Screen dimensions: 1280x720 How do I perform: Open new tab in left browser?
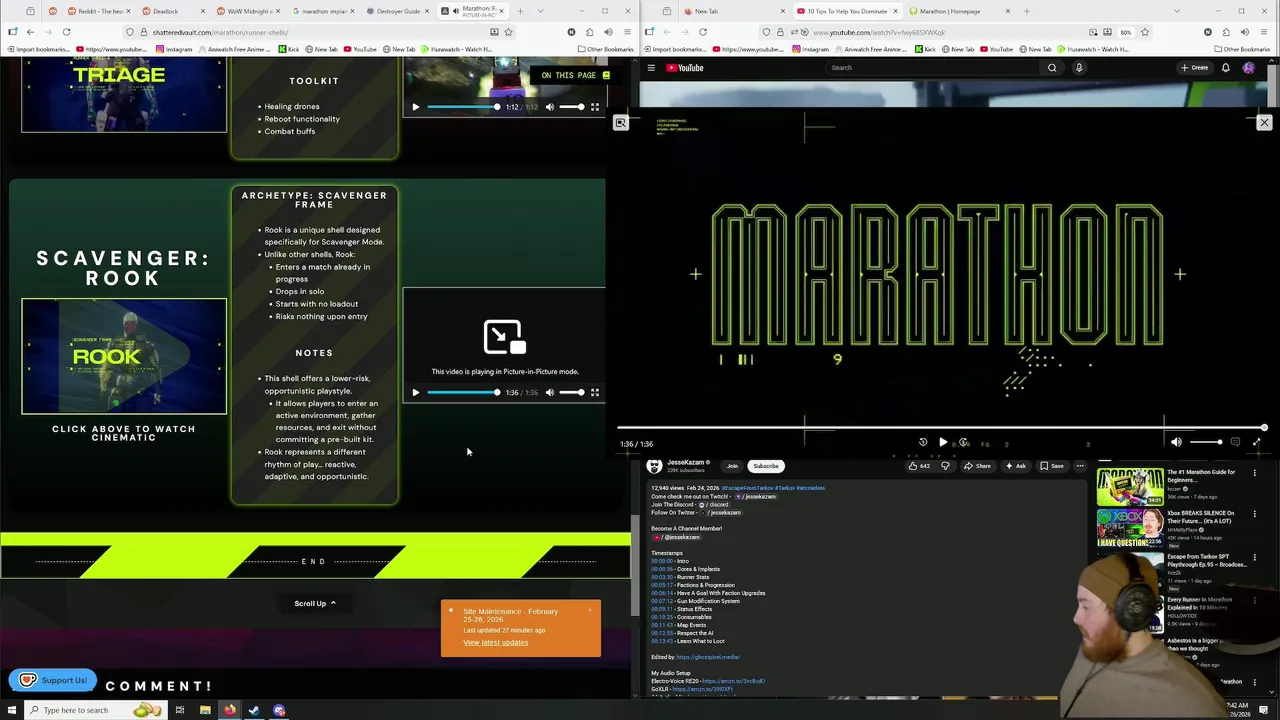click(x=520, y=11)
